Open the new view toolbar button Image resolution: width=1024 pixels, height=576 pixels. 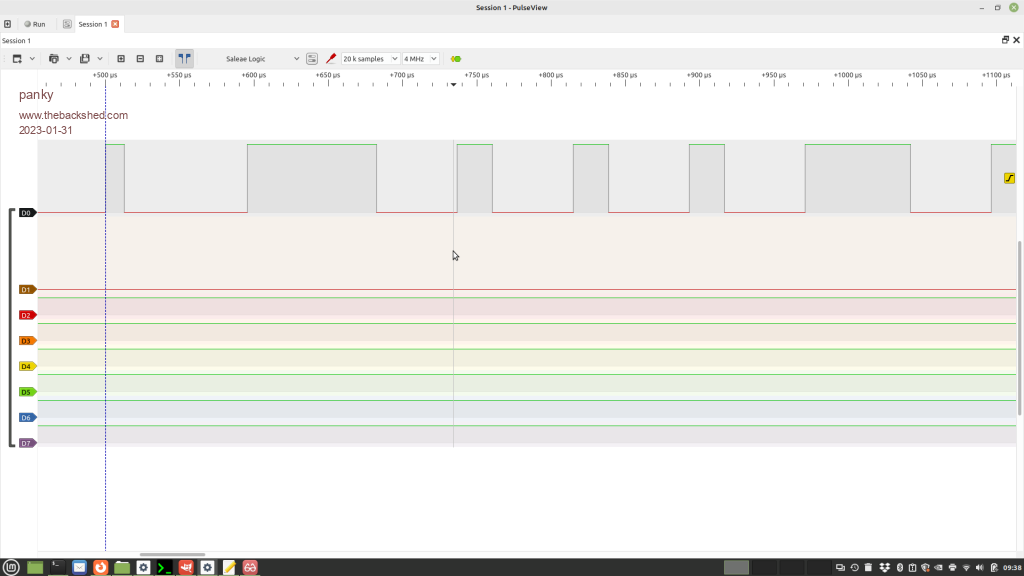pyautogui.click(x=18, y=59)
